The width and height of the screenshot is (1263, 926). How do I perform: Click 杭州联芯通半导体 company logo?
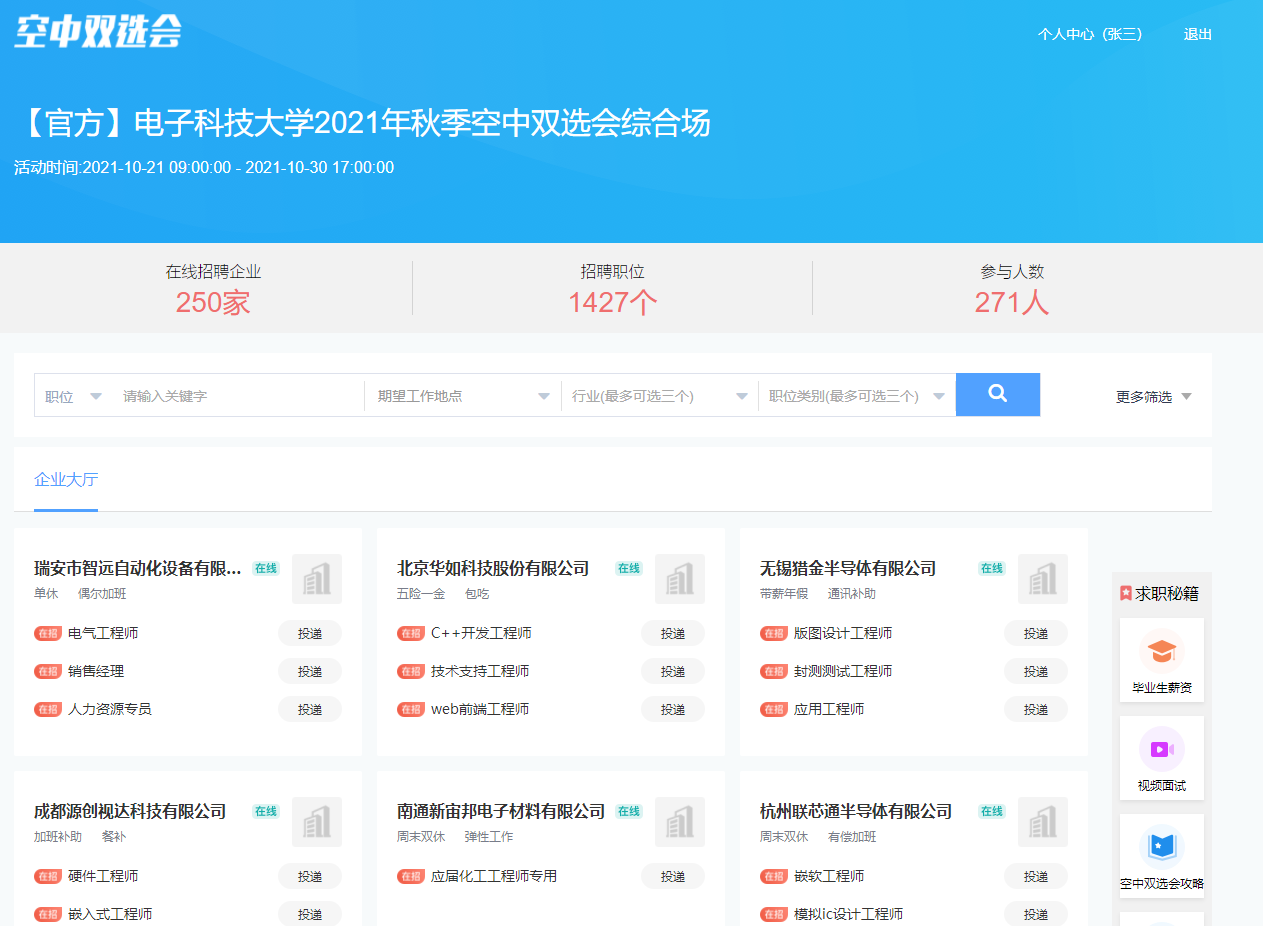(x=1043, y=822)
